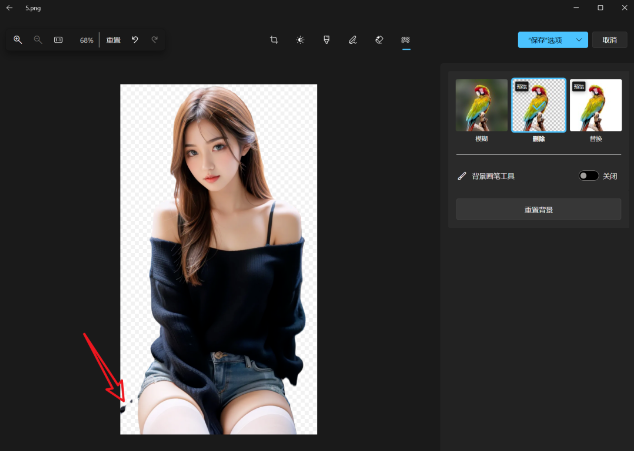
Task: Choose the remove background parrot thumbnail
Action: [x=538, y=106]
